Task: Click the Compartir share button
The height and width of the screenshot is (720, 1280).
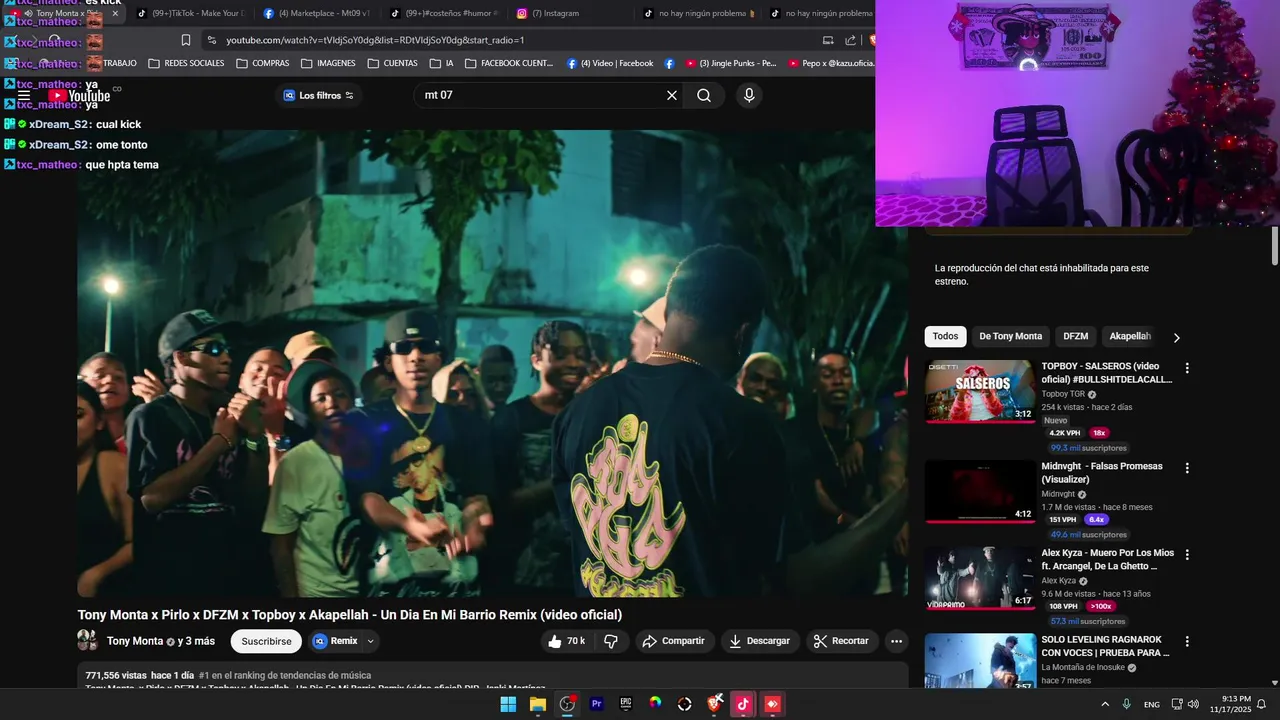Action: [673, 641]
